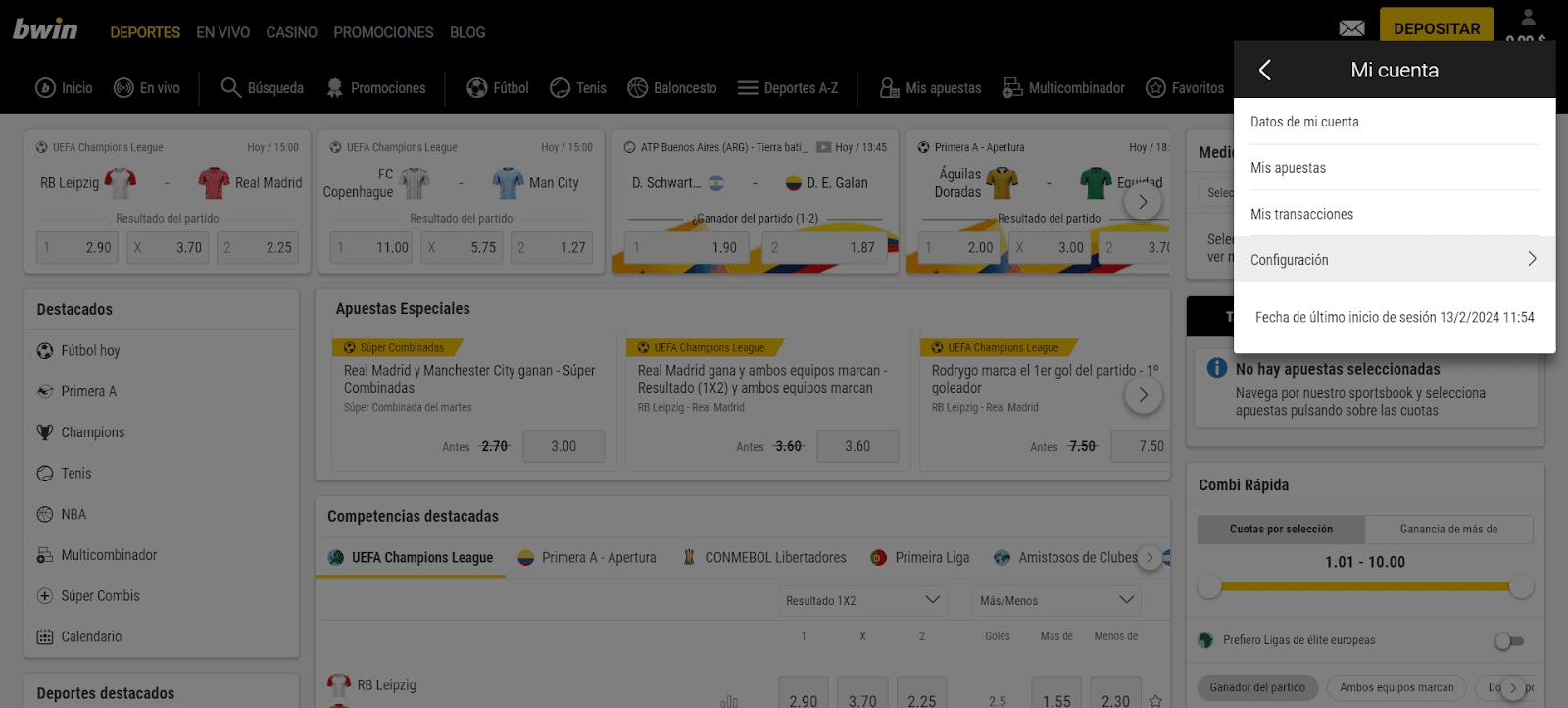Select Ganancia de más de option
The image size is (1568, 708).
(x=1448, y=530)
